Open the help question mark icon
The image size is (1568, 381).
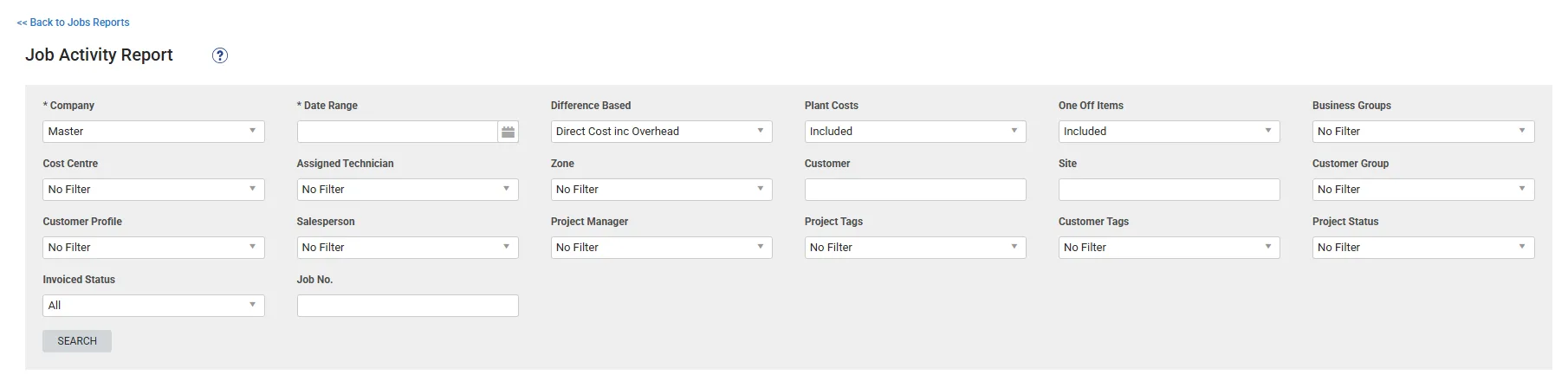220,55
